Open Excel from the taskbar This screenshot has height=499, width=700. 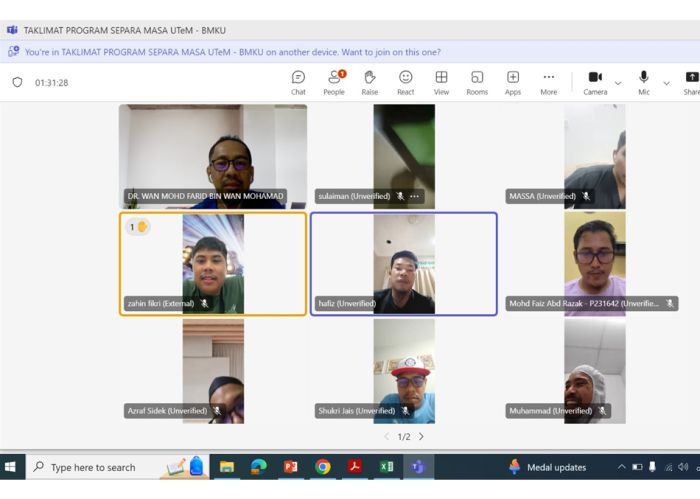click(386, 467)
